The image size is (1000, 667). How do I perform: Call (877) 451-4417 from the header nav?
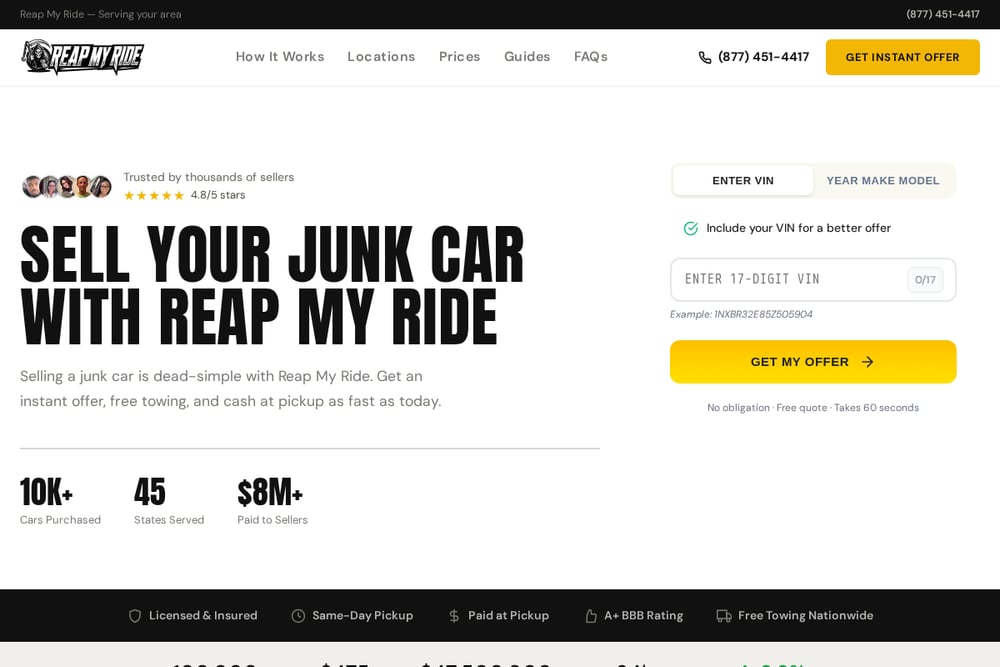tap(763, 57)
